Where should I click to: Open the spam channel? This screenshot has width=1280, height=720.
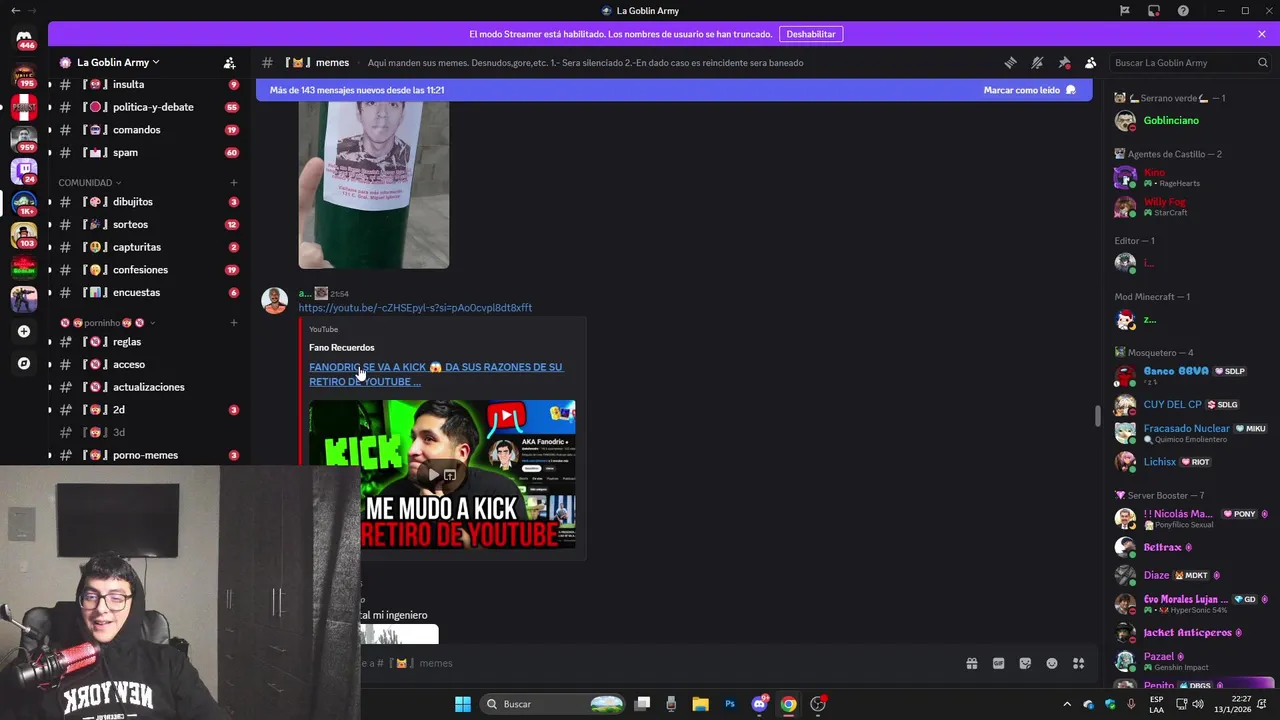coord(148,153)
